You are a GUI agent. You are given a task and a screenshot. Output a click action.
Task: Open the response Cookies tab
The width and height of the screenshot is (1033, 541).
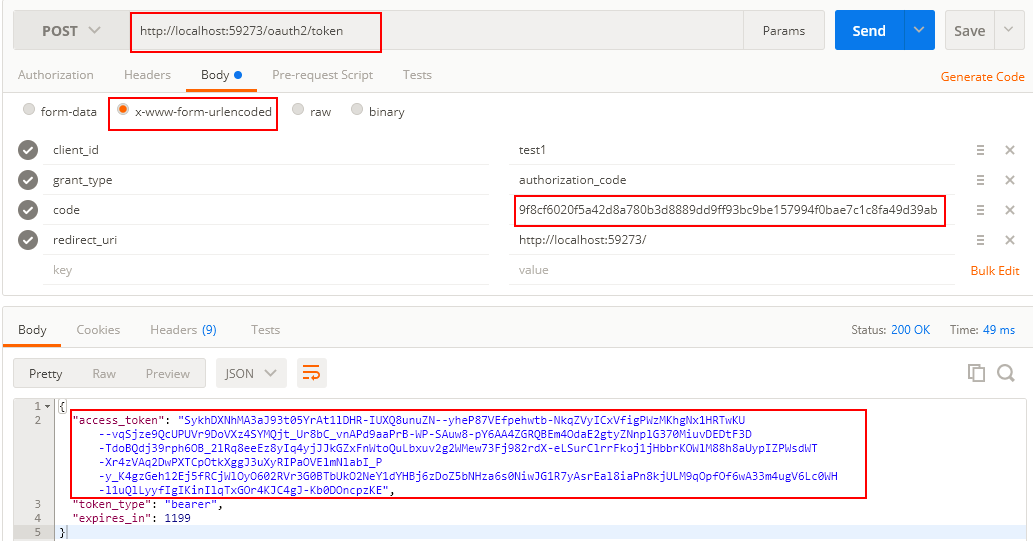pyautogui.click(x=98, y=330)
